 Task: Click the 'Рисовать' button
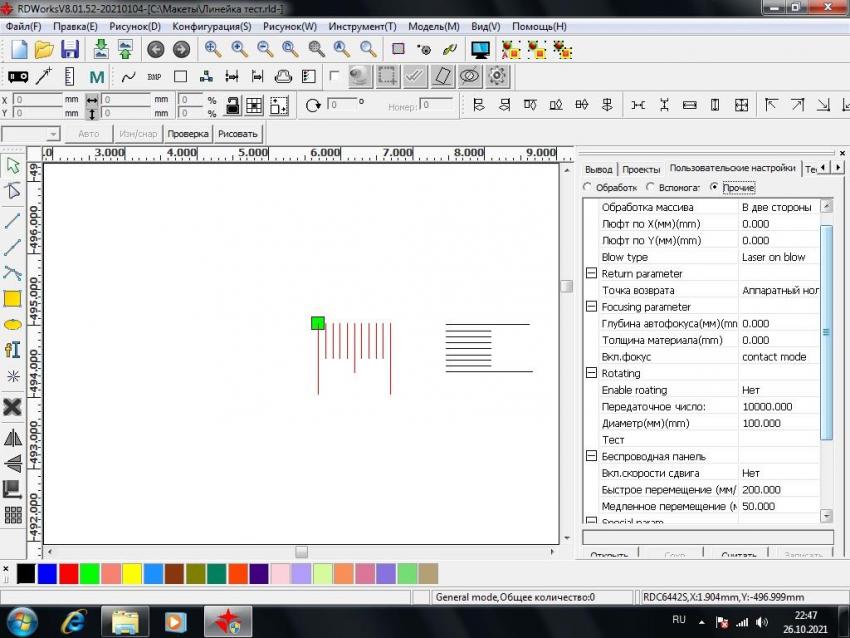(x=237, y=134)
